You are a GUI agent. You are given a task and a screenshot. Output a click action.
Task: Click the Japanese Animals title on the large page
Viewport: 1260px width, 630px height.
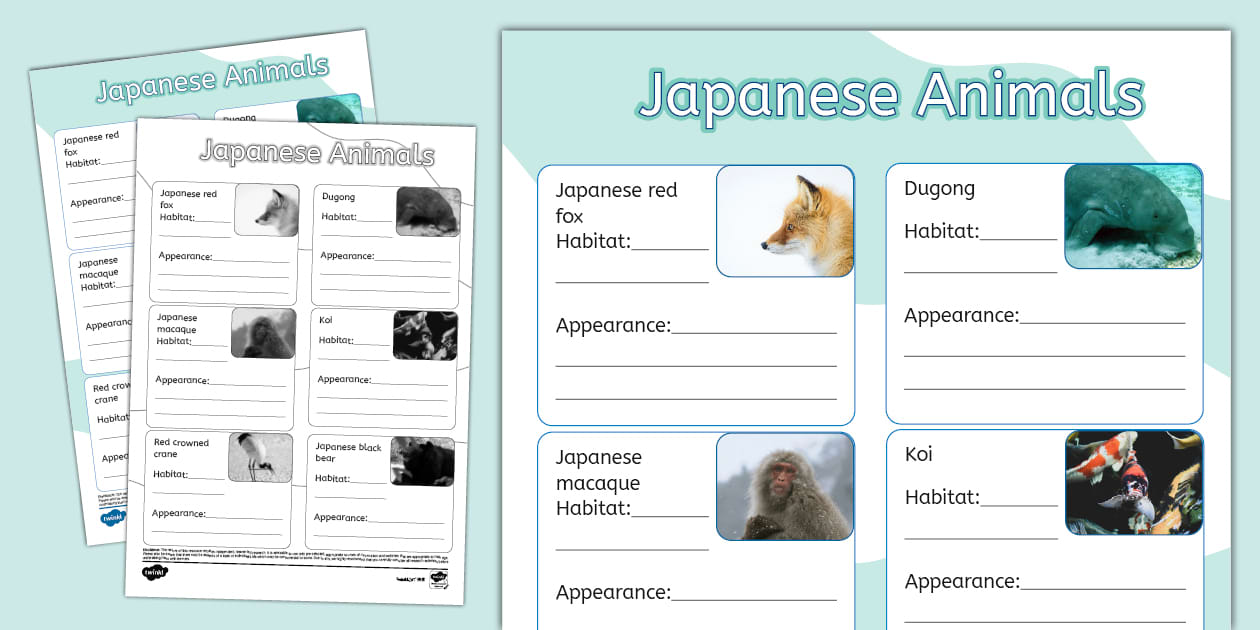(895, 95)
